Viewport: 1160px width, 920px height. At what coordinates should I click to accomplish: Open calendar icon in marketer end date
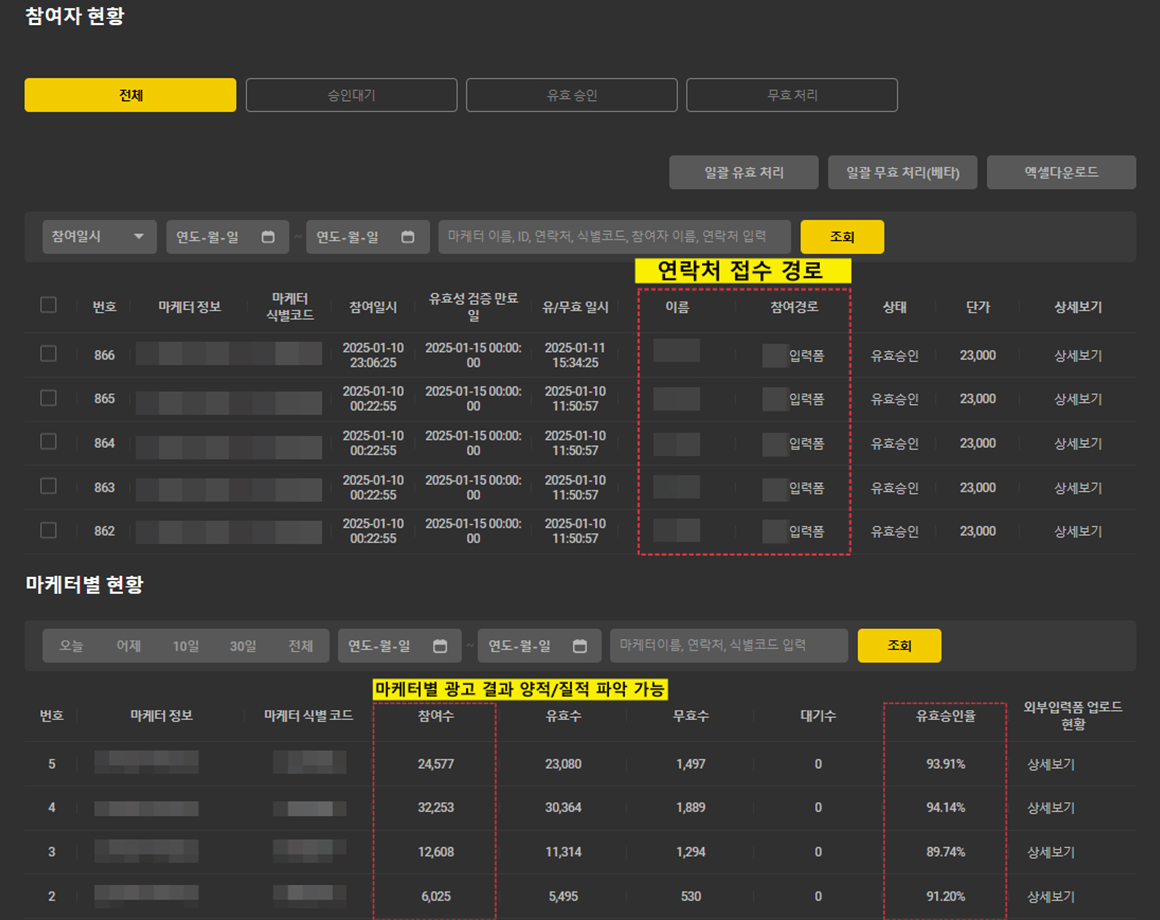[580, 646]
